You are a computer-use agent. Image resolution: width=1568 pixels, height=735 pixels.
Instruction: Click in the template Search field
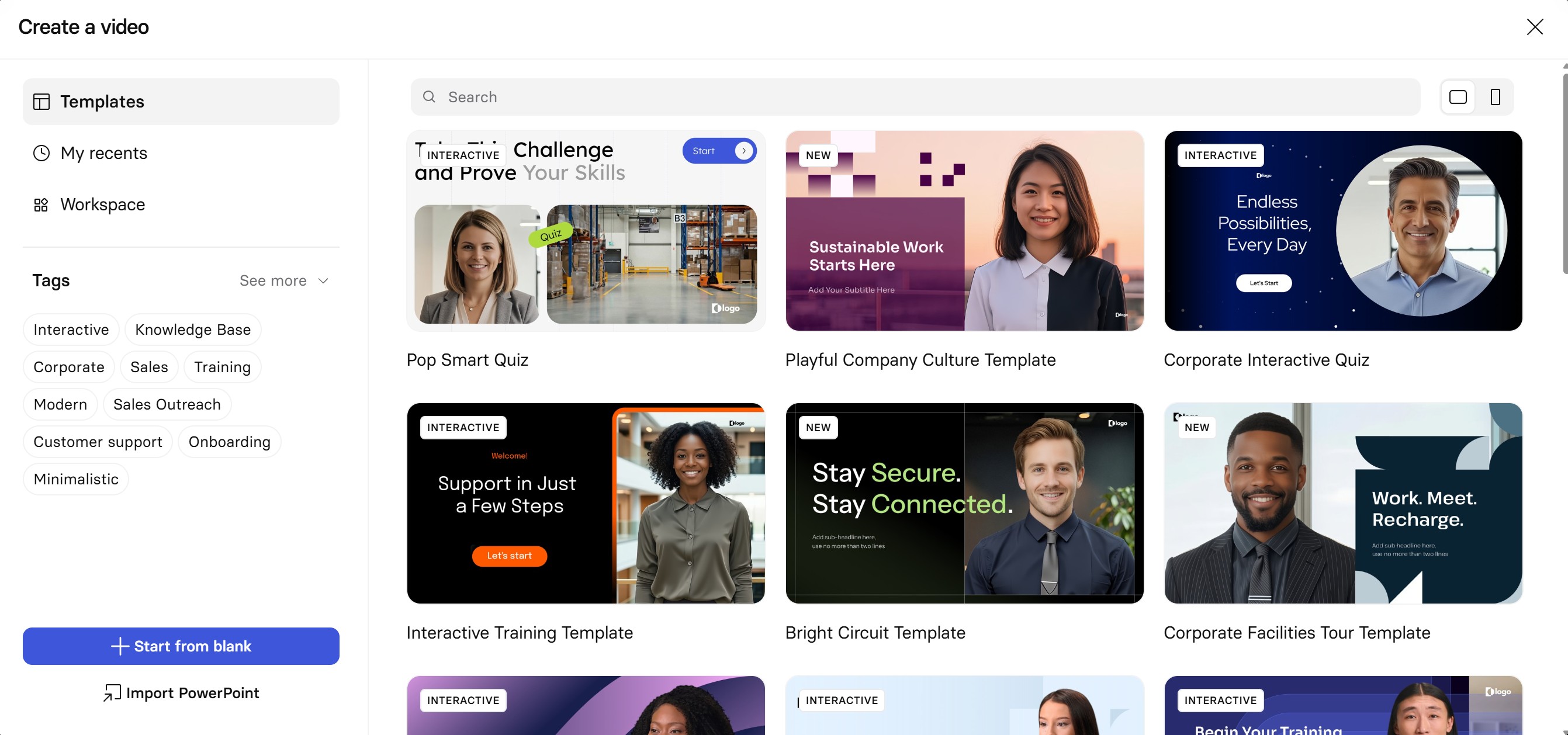click(915, 97)
